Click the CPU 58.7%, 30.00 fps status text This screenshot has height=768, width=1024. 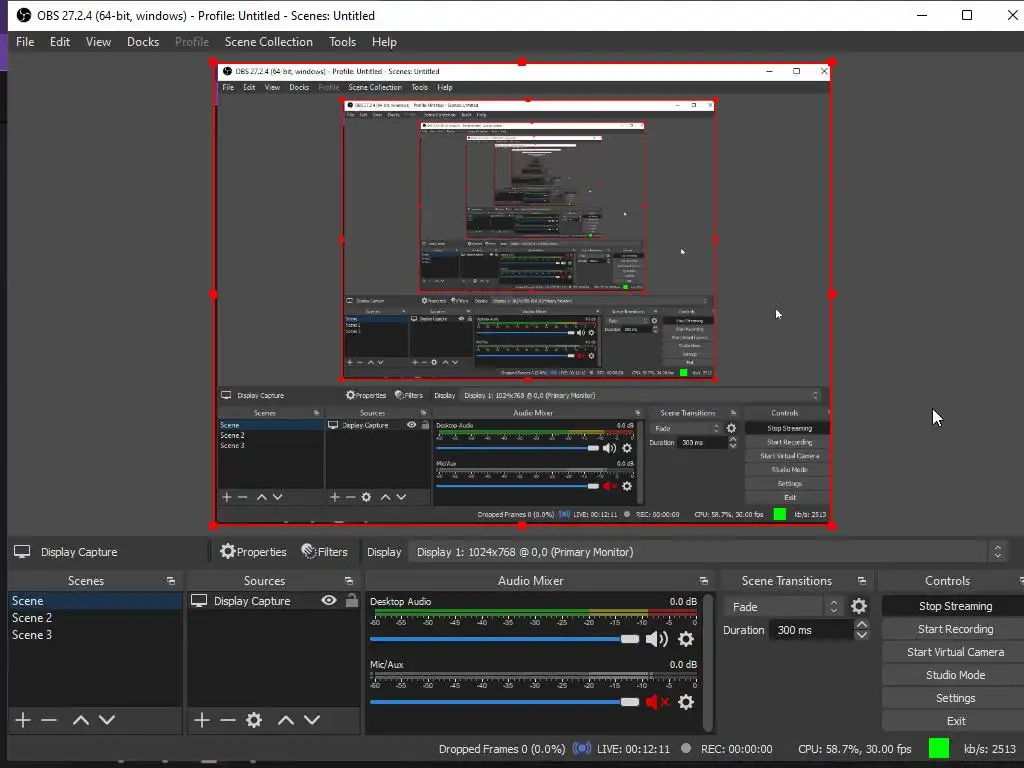(854, 749)
